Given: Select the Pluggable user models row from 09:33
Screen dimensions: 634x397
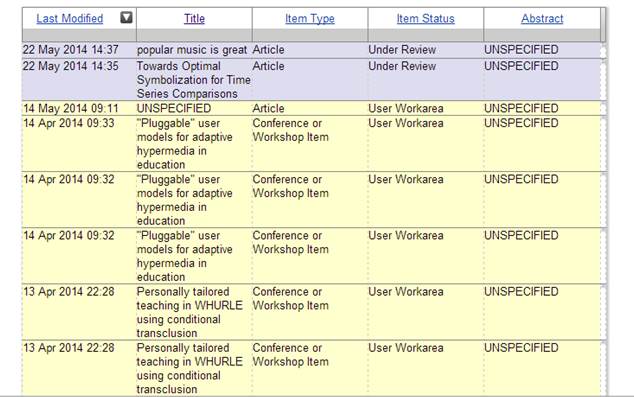Looking at the screenshot, I should pyautogui.click(x=311, y=144).
